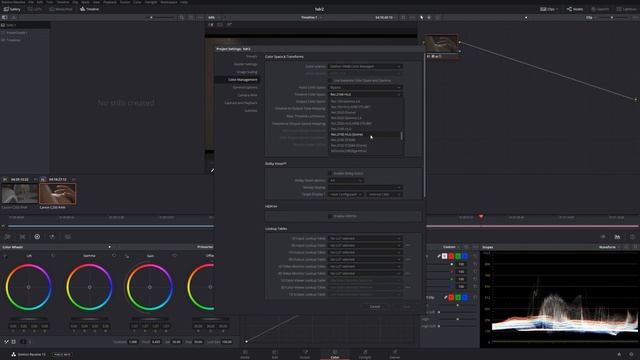
Task: Open General Options settings section
Action: pyautogui.click(x=245, y=87)
